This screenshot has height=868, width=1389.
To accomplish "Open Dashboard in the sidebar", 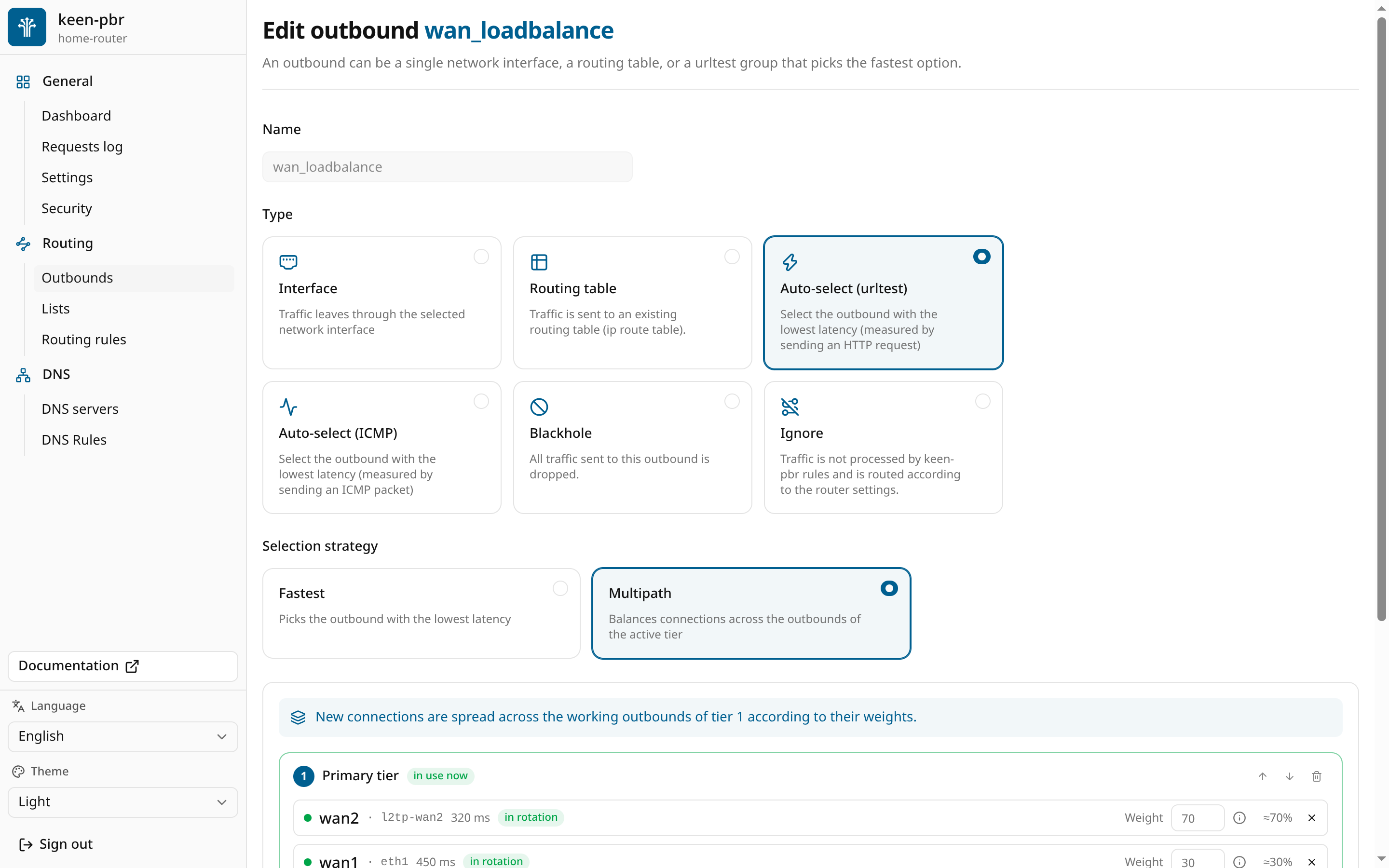I will pyautogui.click(x=76, y=116).
